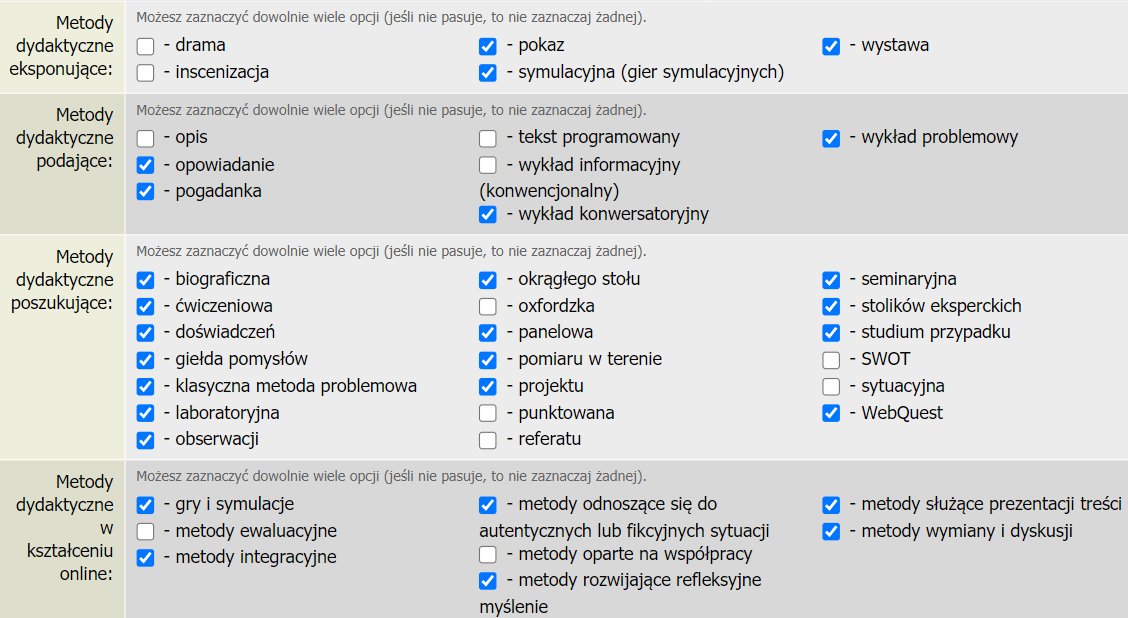Deselect the opowiadanie checkbox
The width and height of the screenshot is (1128, 618).
click(146, 165)
